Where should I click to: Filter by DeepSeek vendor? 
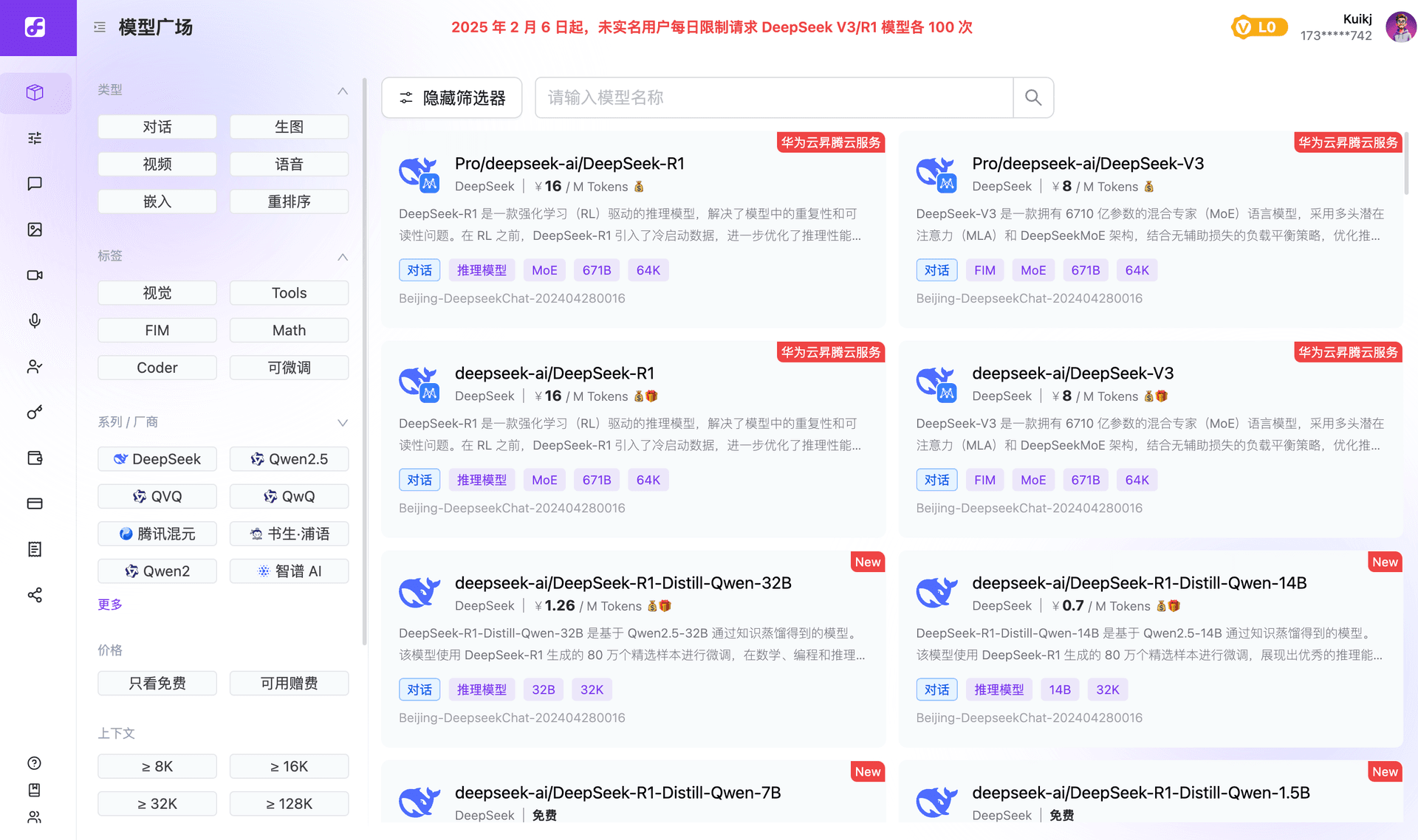tap(157, 459)
